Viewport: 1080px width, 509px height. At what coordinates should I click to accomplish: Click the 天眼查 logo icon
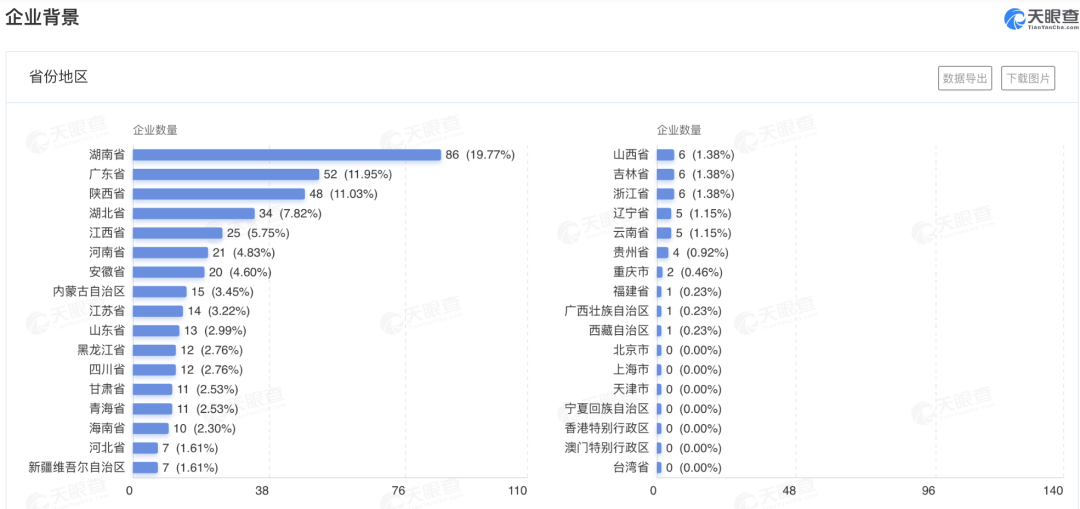(x=1015, y=18)
